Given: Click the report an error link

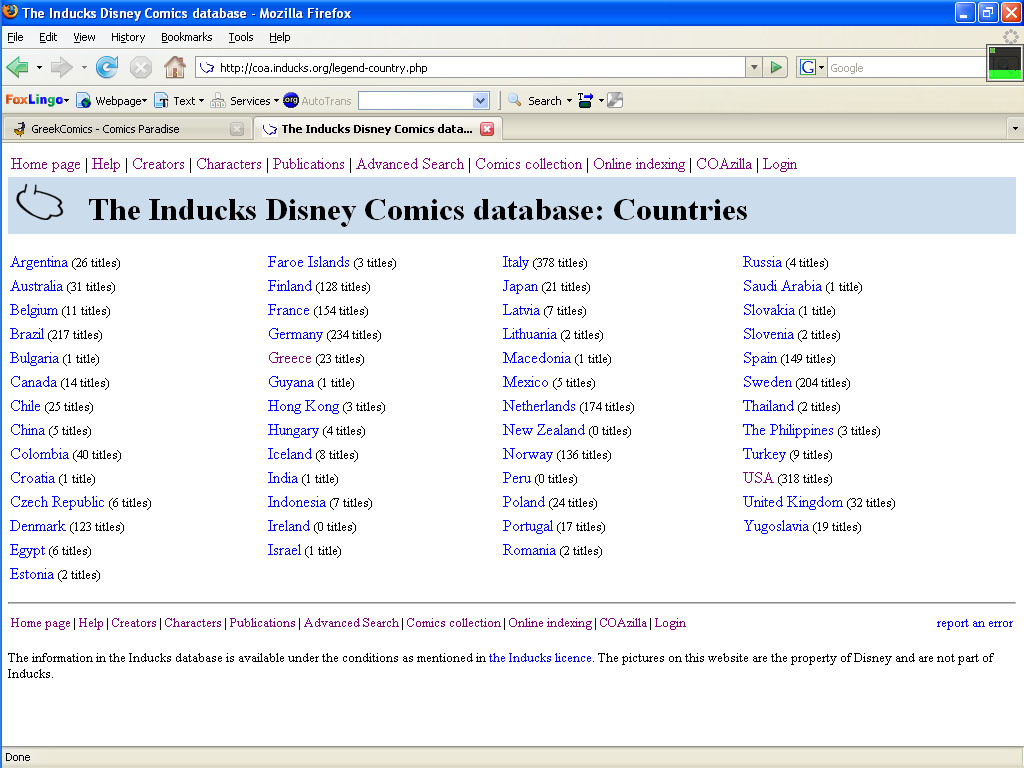Looking at the screenshot, I should [x=974, y=623].
